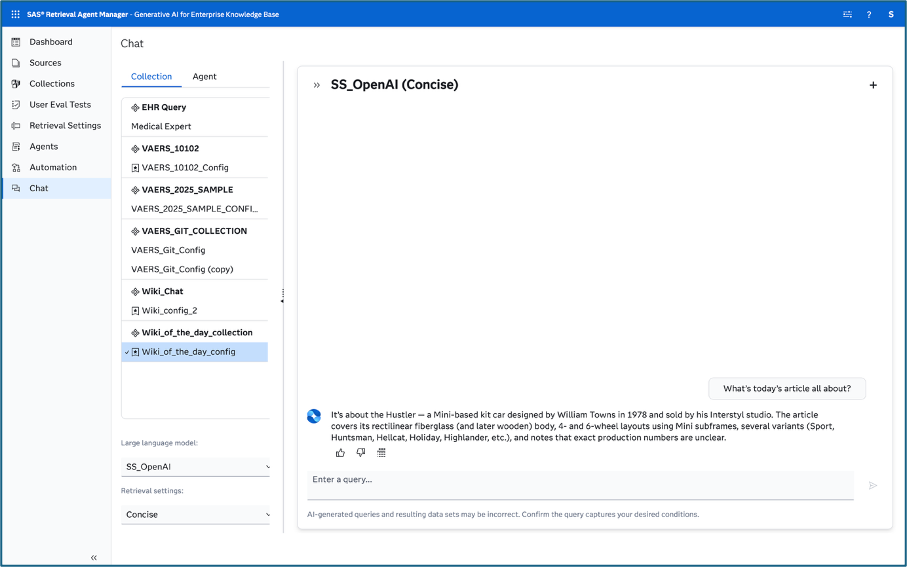This screenshot has height=568, width=908.
Task: Click the Chat sidebar icon
Action: 16,188
